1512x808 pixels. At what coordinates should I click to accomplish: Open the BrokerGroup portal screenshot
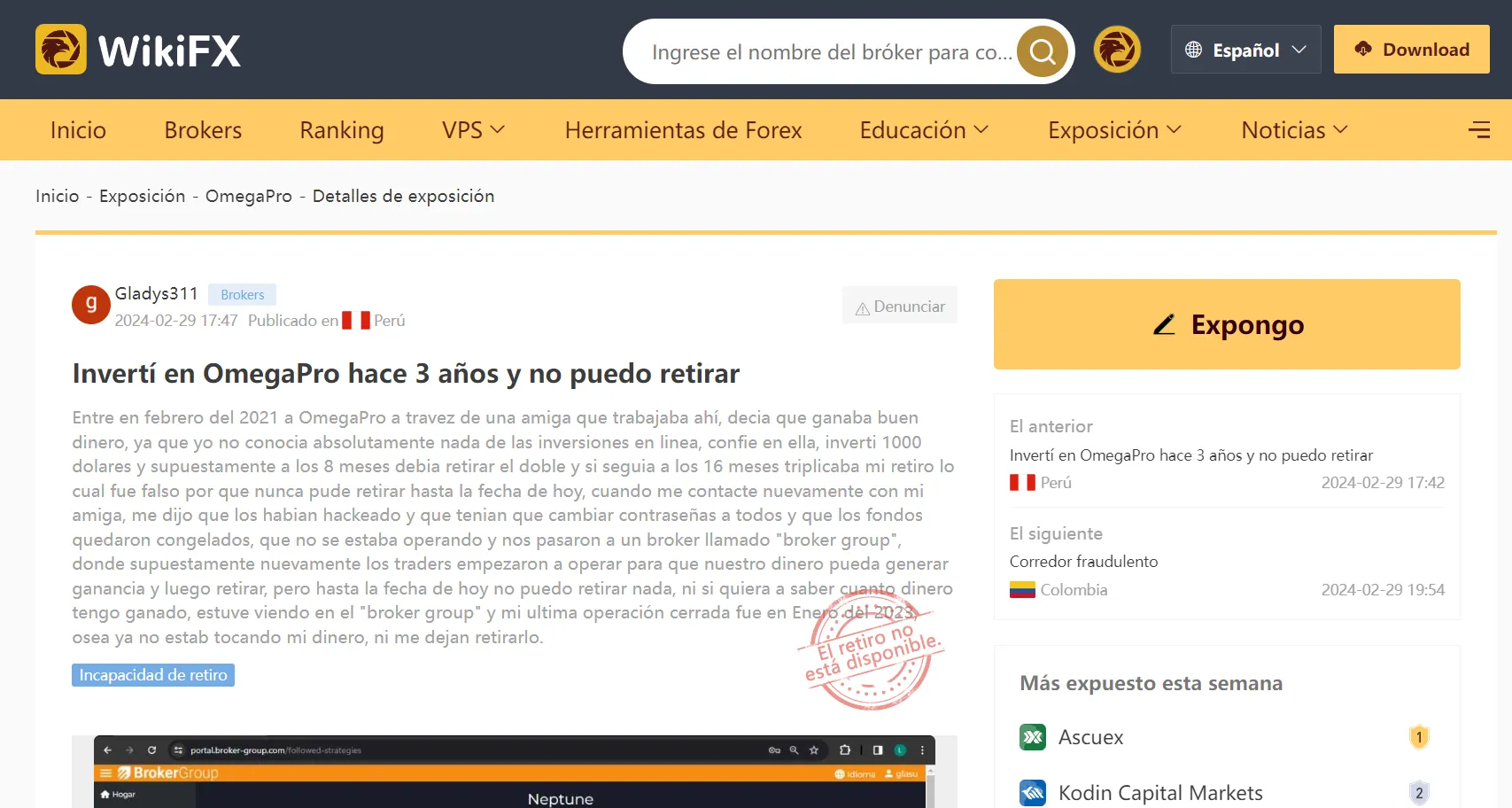(x=515, y=771)
